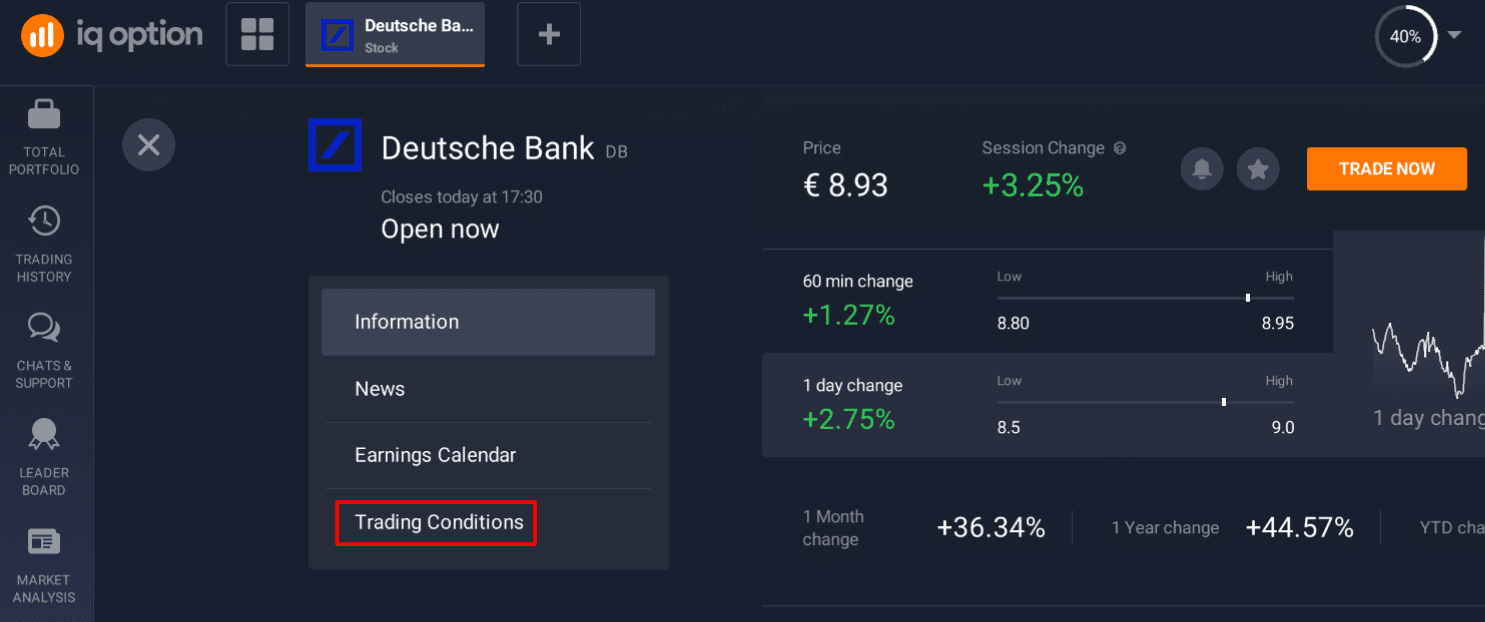This screenshot has width=1485, height=622.
Task: Switch to the Deutsche Bank stock tab
Action: (394, 33)
